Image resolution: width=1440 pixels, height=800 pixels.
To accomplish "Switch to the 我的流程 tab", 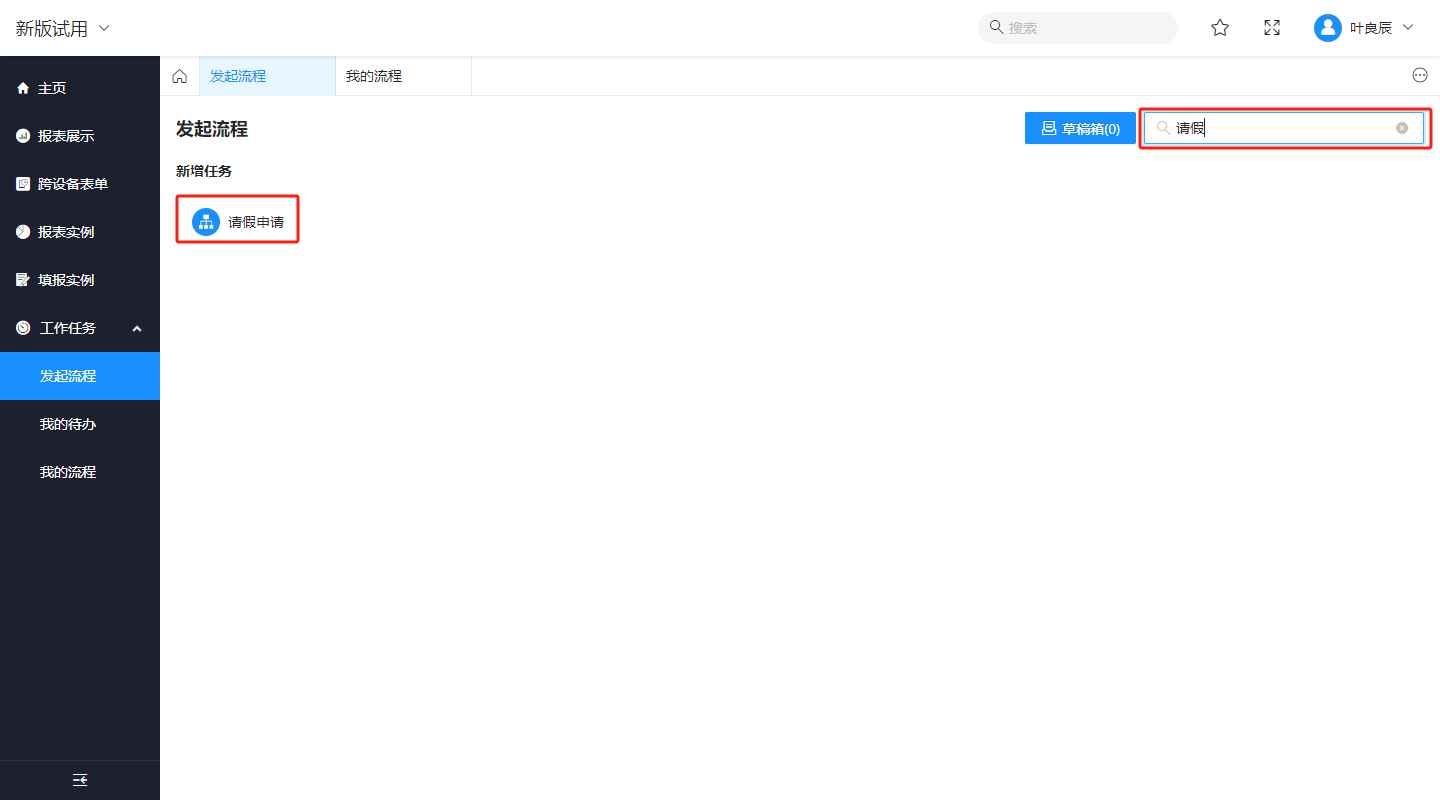I will (x=374, y=76).
